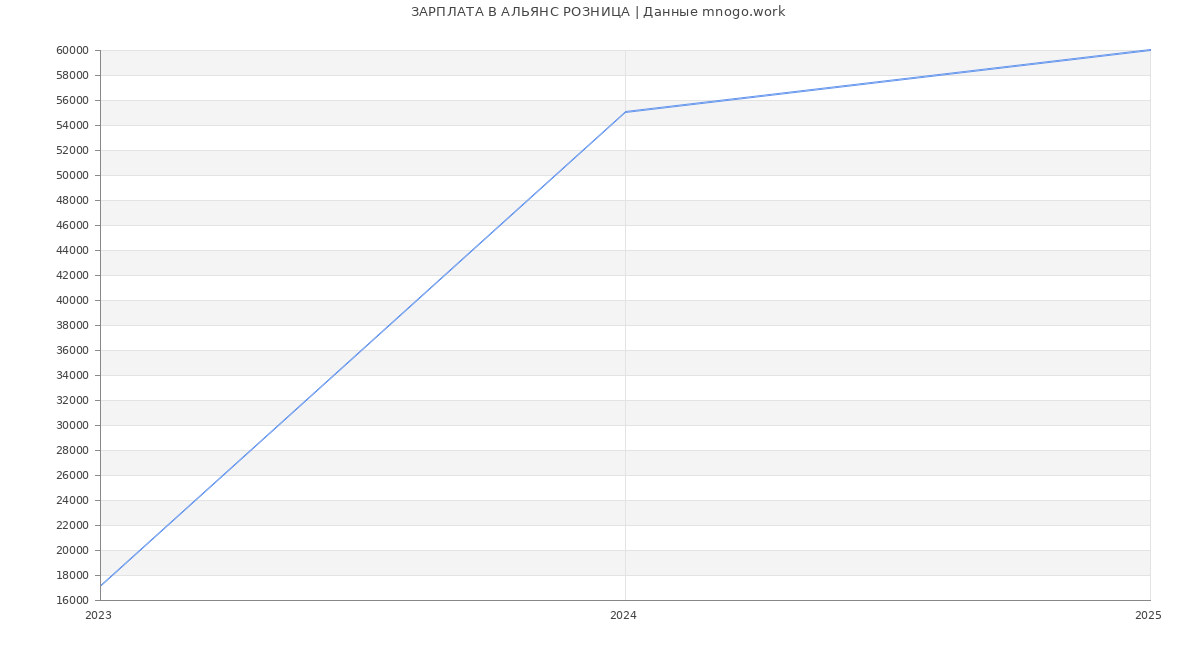Screen dimensions: 1200x650
Task: Select the line's end point at 2025
Action: (1149, 50)
